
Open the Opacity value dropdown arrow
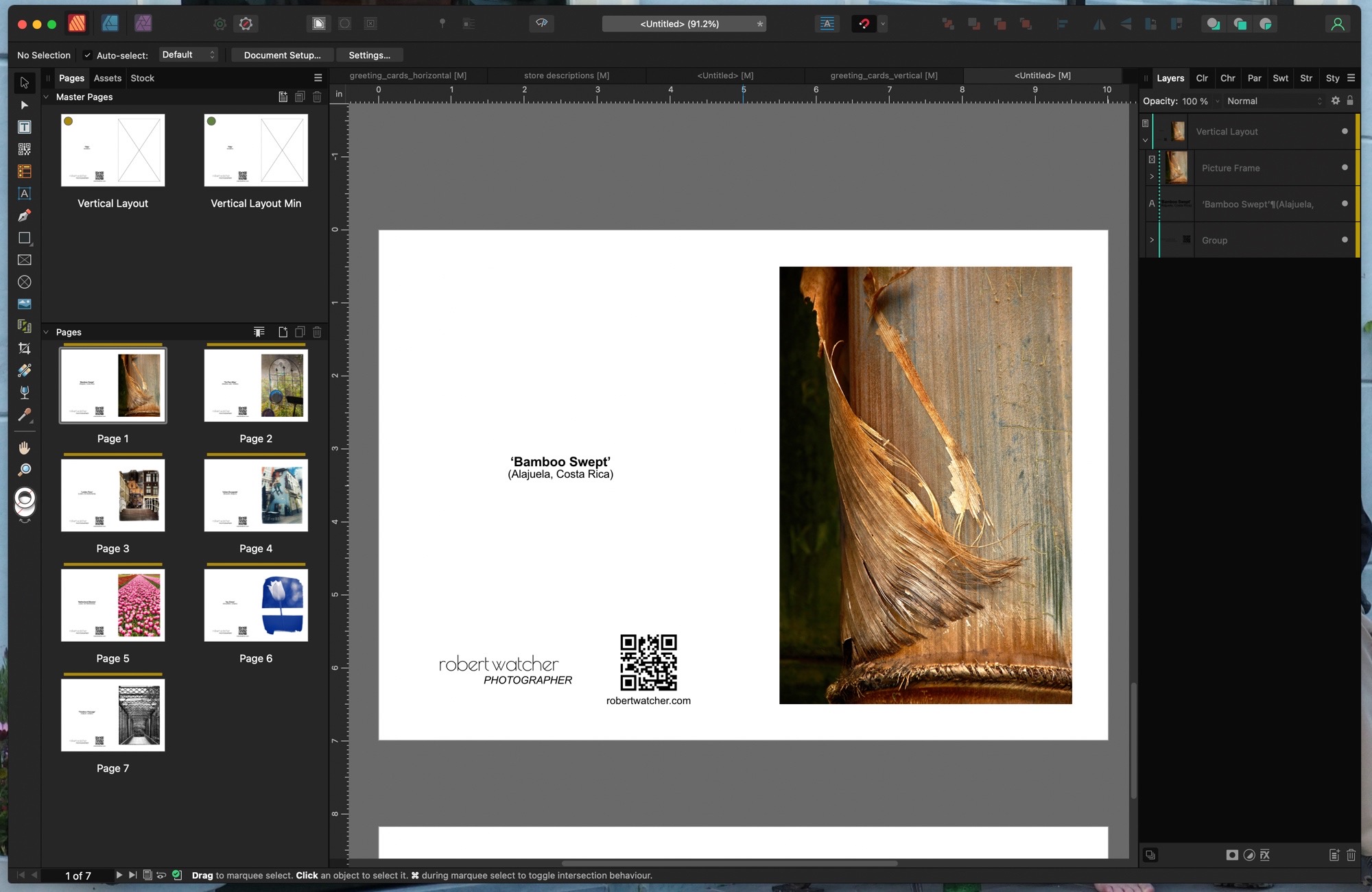click(x=1218, y=101)
